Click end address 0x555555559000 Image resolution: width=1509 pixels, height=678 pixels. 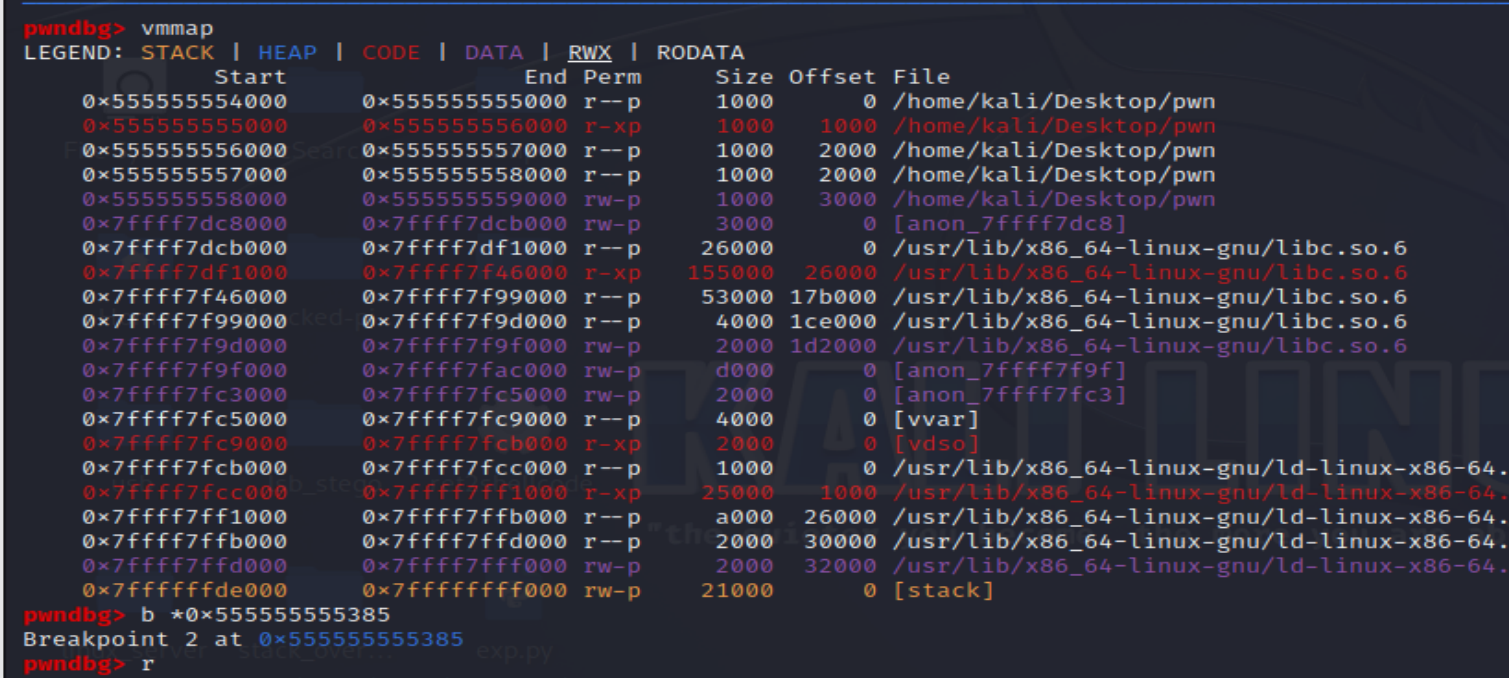click(465, 199)
